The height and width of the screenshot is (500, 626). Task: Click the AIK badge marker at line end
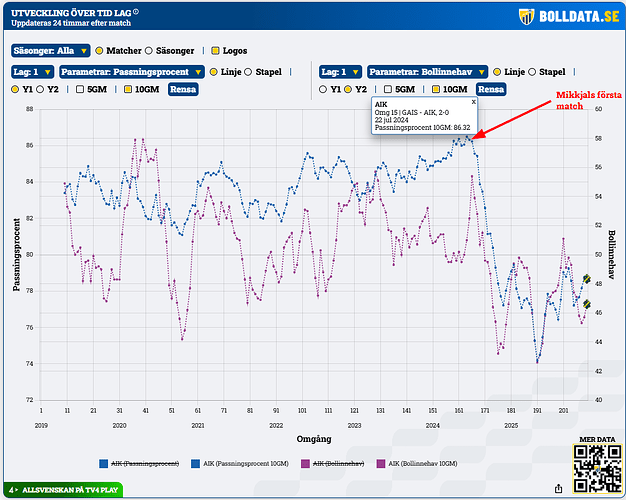(587, 280)
